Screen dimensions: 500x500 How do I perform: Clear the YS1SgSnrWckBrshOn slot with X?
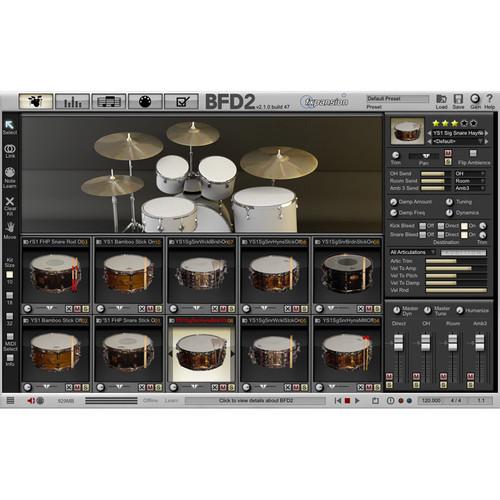[x=215, y=309]
